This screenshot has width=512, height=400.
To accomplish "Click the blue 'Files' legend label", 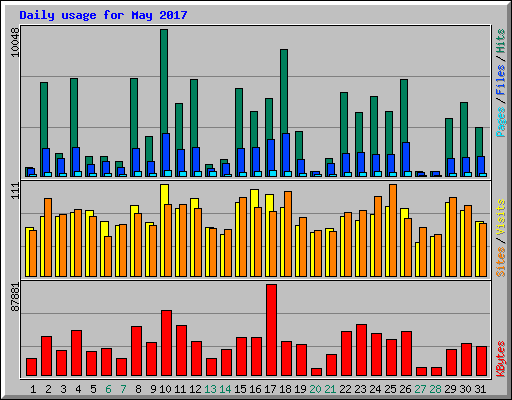I will (501, 80).
